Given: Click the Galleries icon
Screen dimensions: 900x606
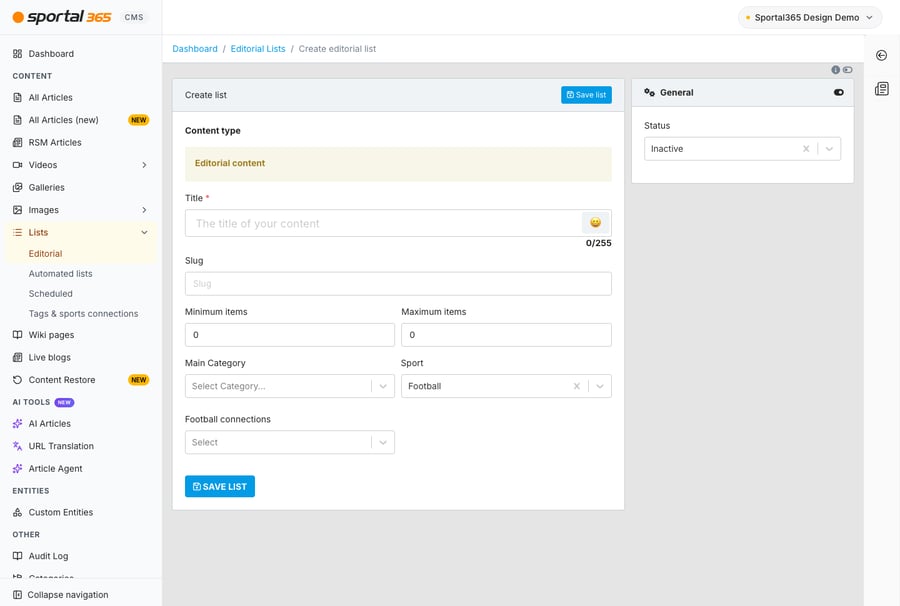Looking at the screenshot, I should coord(17,187).
